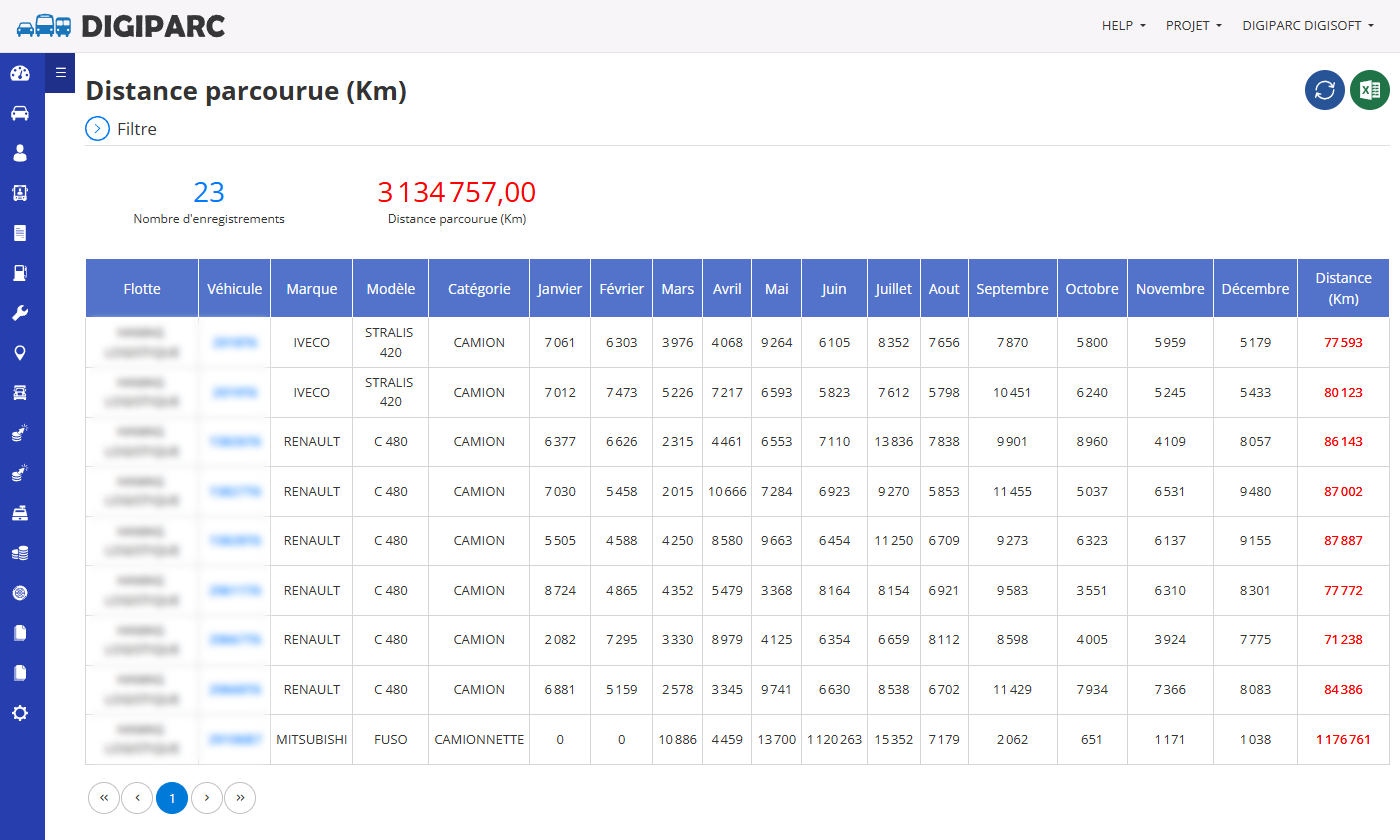Click the MITSUBISHI brand cell
Viewport: 1400px width, 840px height.
pyautogui.click(x=312, y=740)
